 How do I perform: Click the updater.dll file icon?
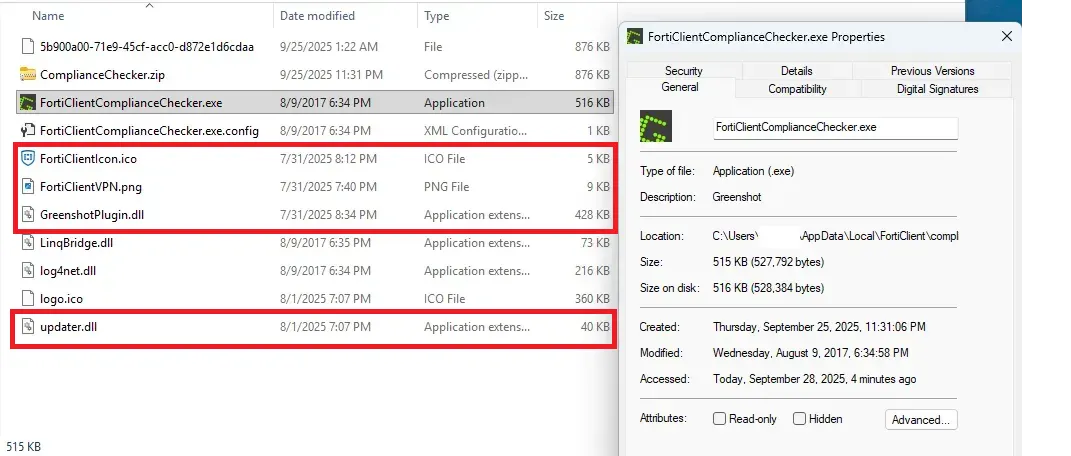28,327
